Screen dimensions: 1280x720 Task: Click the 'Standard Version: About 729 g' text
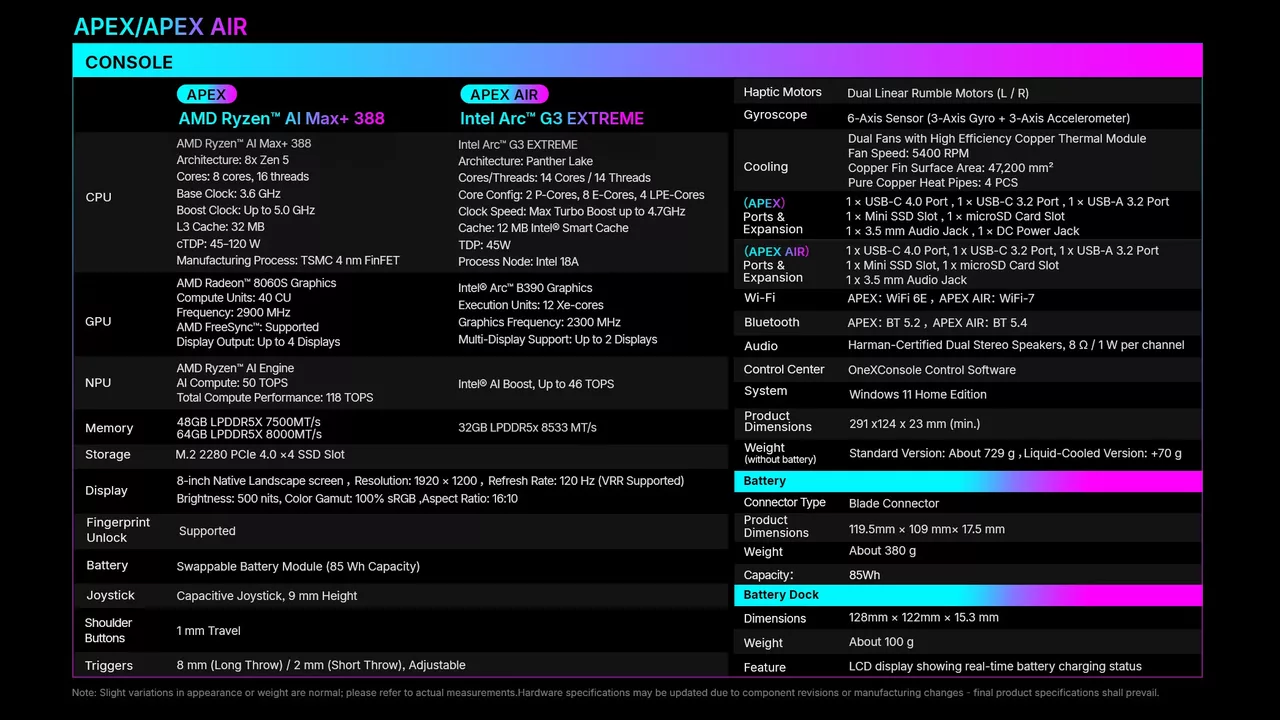pyautogui.click(x=933, y=453)
